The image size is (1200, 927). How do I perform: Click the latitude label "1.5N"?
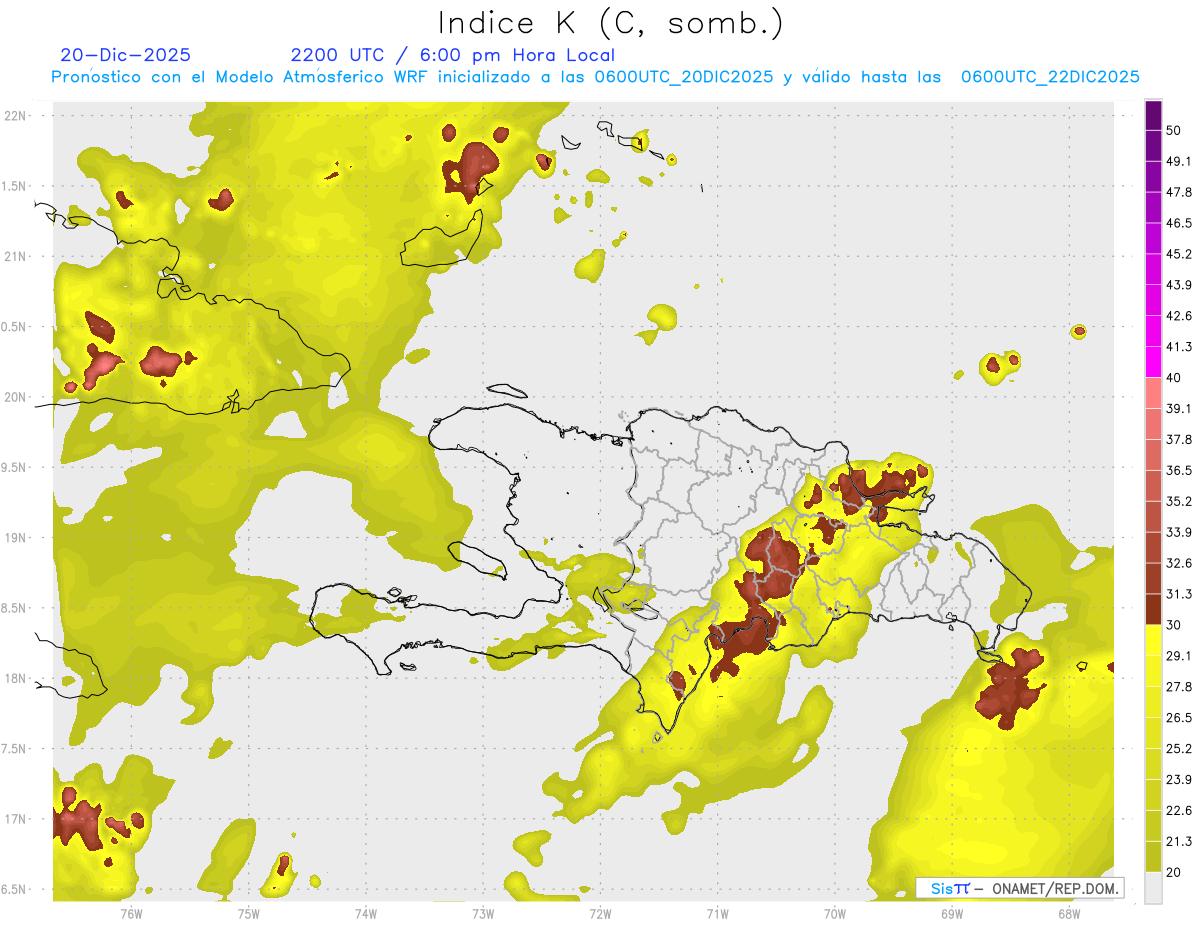coord(15,187)
